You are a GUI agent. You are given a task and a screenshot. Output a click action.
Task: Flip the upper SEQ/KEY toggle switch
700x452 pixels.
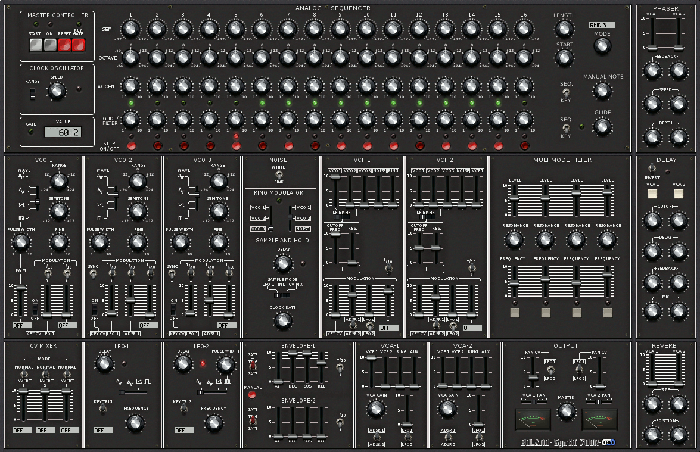point(566,93)
